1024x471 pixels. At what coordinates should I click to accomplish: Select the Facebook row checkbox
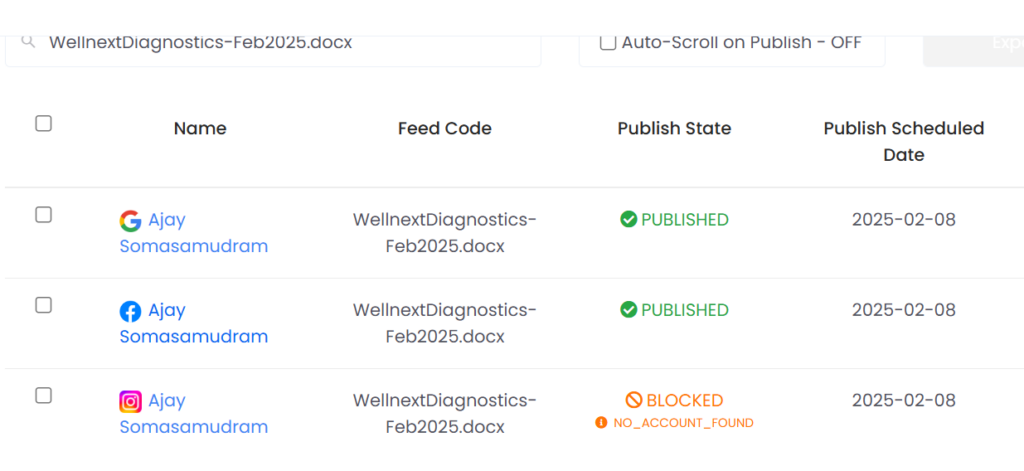point(43,305)
